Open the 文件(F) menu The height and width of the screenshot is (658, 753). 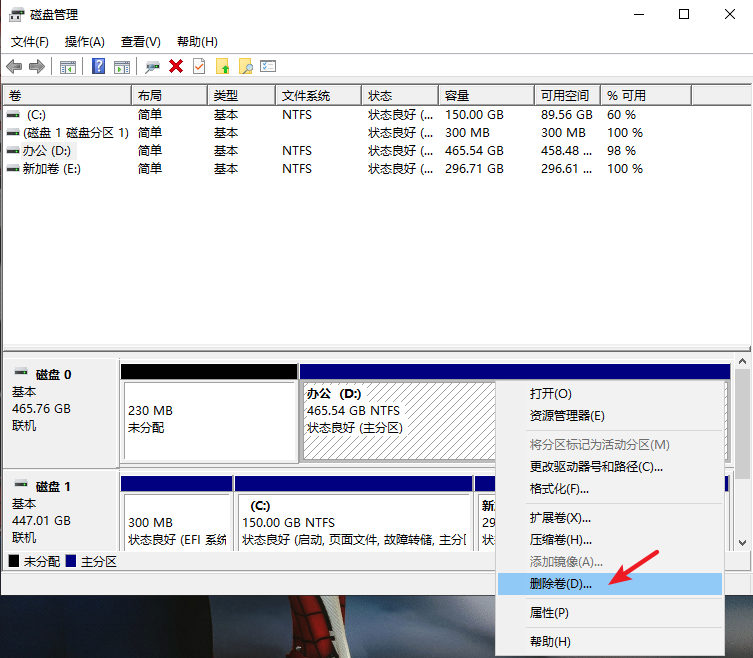(x=29, y=41)
